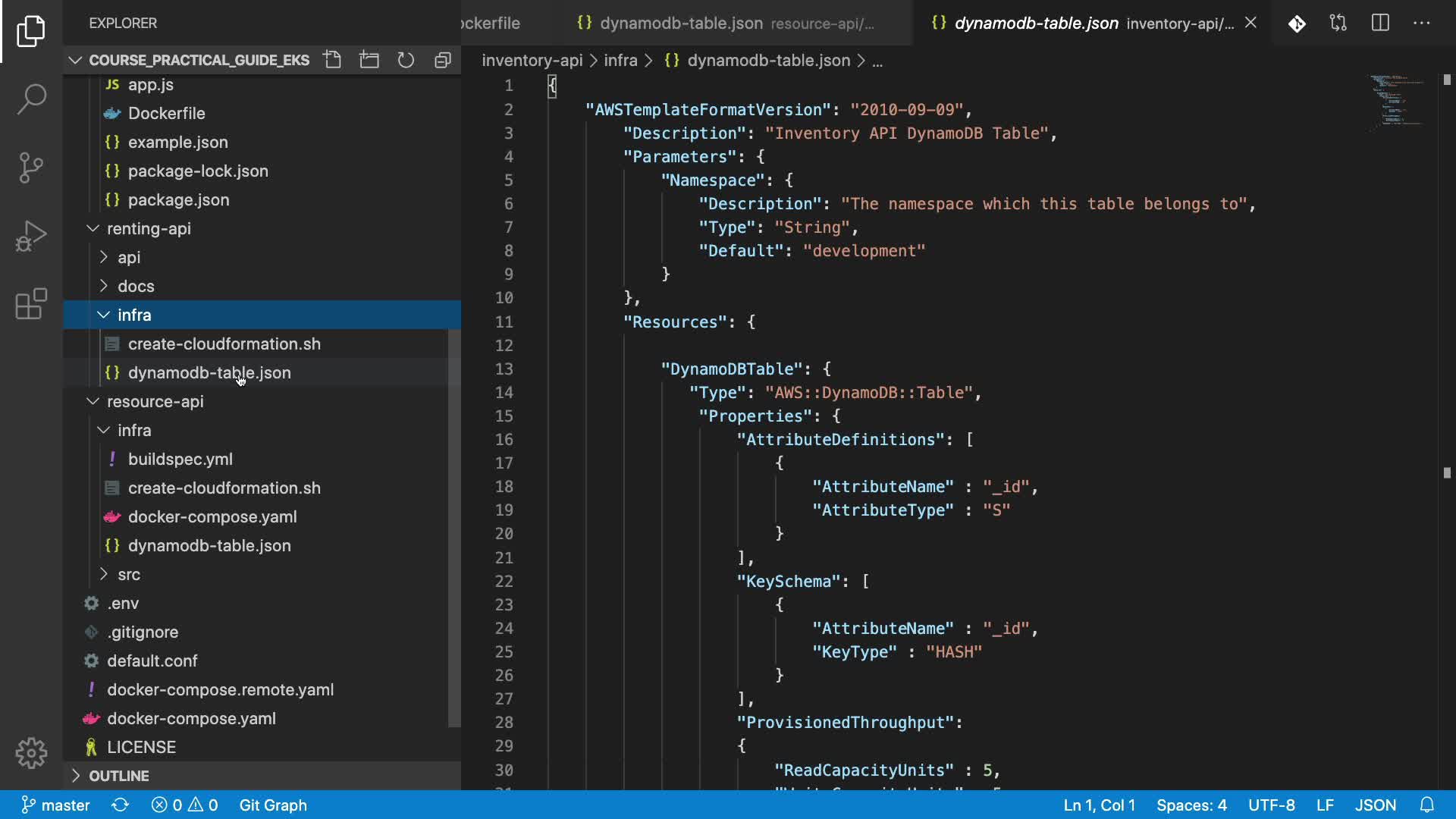Open the Extensions view
The width and height of the screenshot is (1456, 819).
pos(31,304)
